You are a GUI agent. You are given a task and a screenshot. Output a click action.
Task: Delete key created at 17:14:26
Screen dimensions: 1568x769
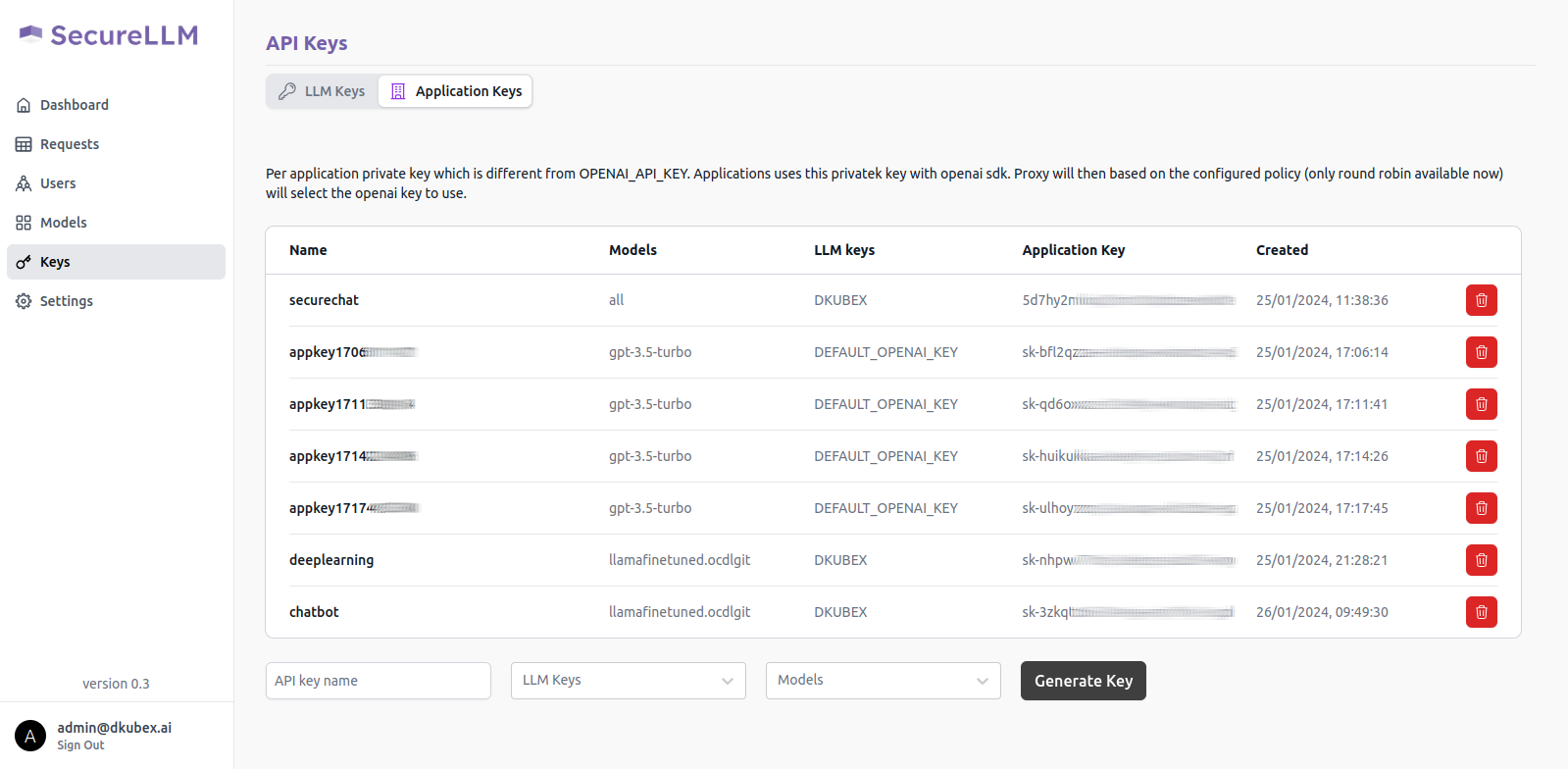(1481, 456)
